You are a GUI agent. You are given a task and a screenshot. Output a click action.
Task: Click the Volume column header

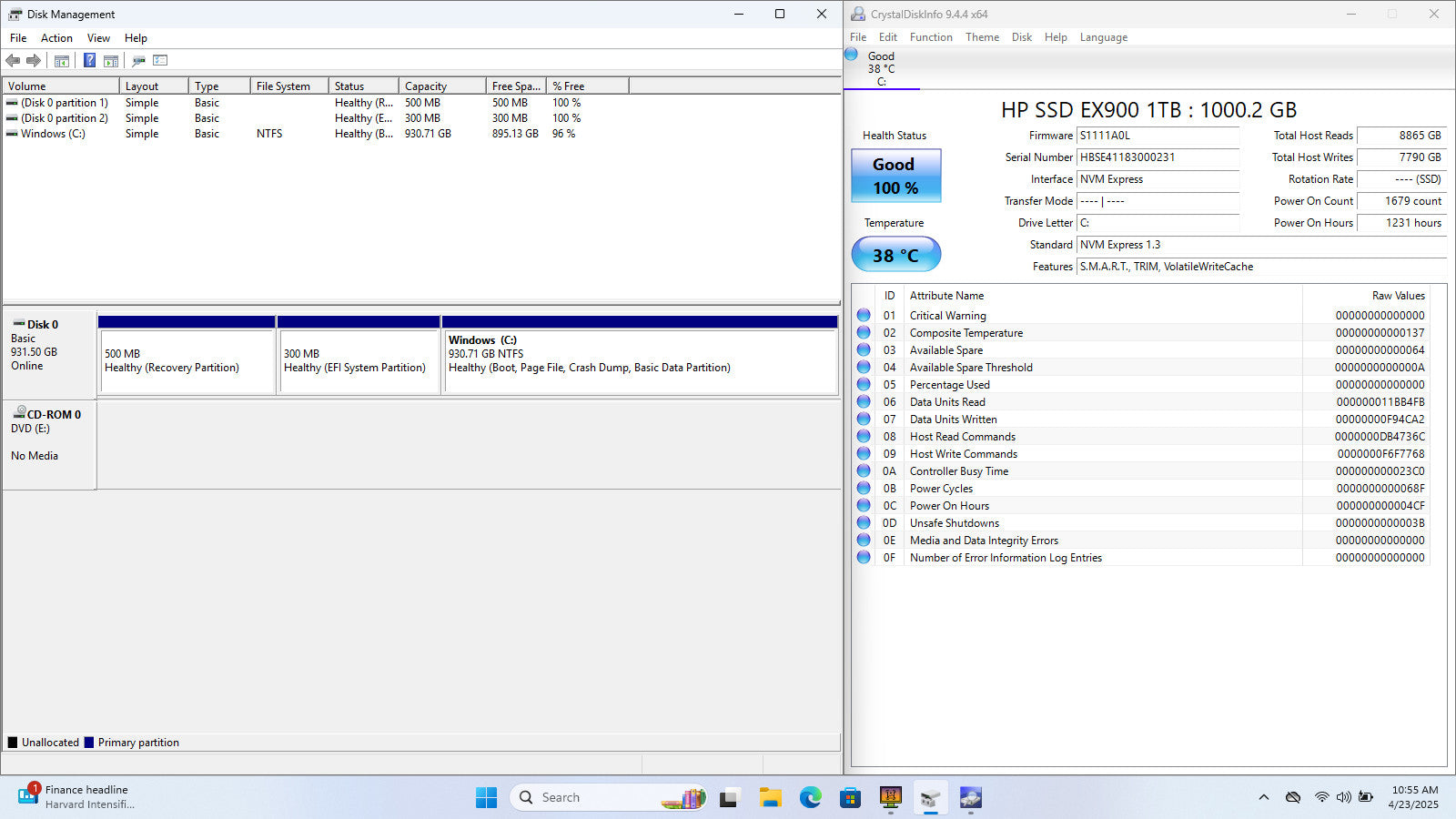click(61, 86)
